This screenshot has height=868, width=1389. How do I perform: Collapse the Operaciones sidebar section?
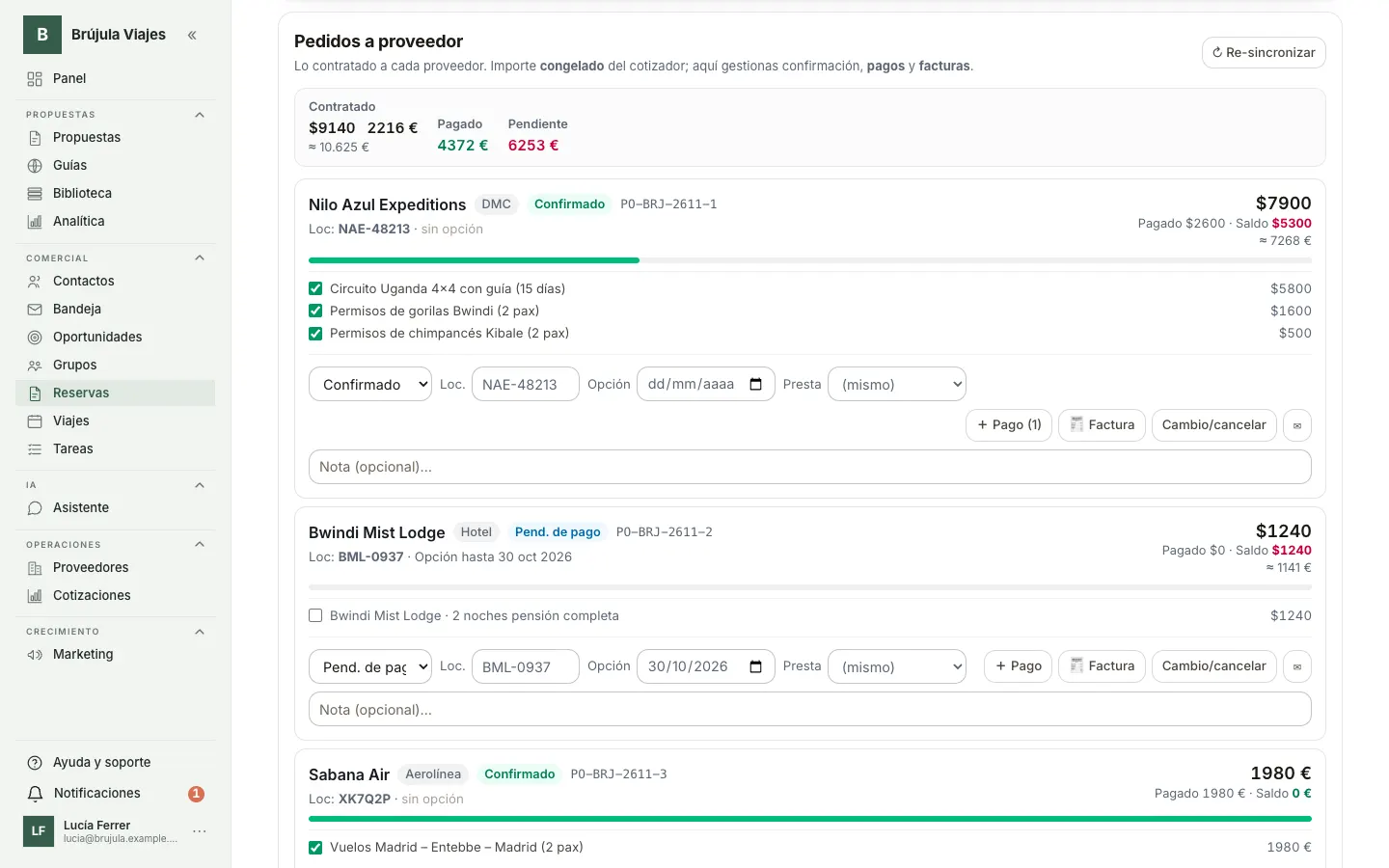tap(200, 544)
